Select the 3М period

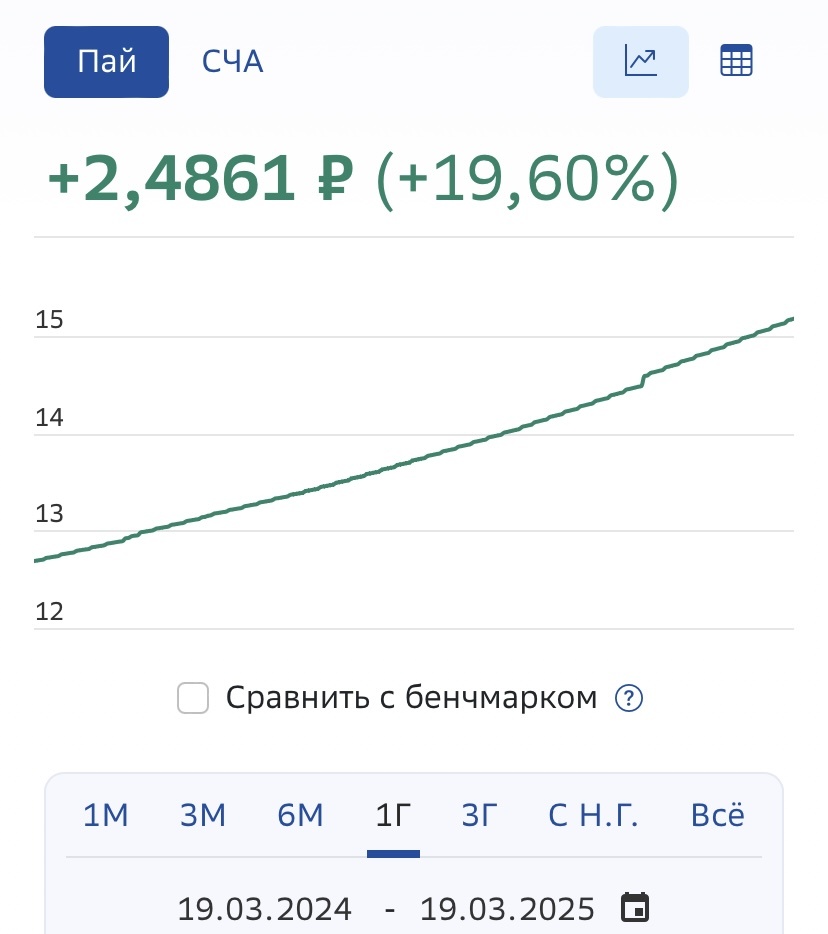click(x=202, y=815)
